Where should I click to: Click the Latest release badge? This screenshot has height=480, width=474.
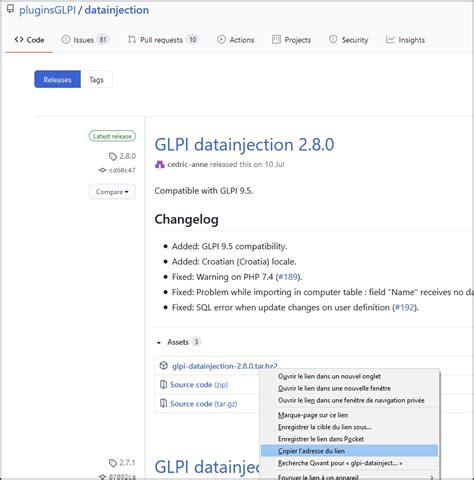(112, 136)
